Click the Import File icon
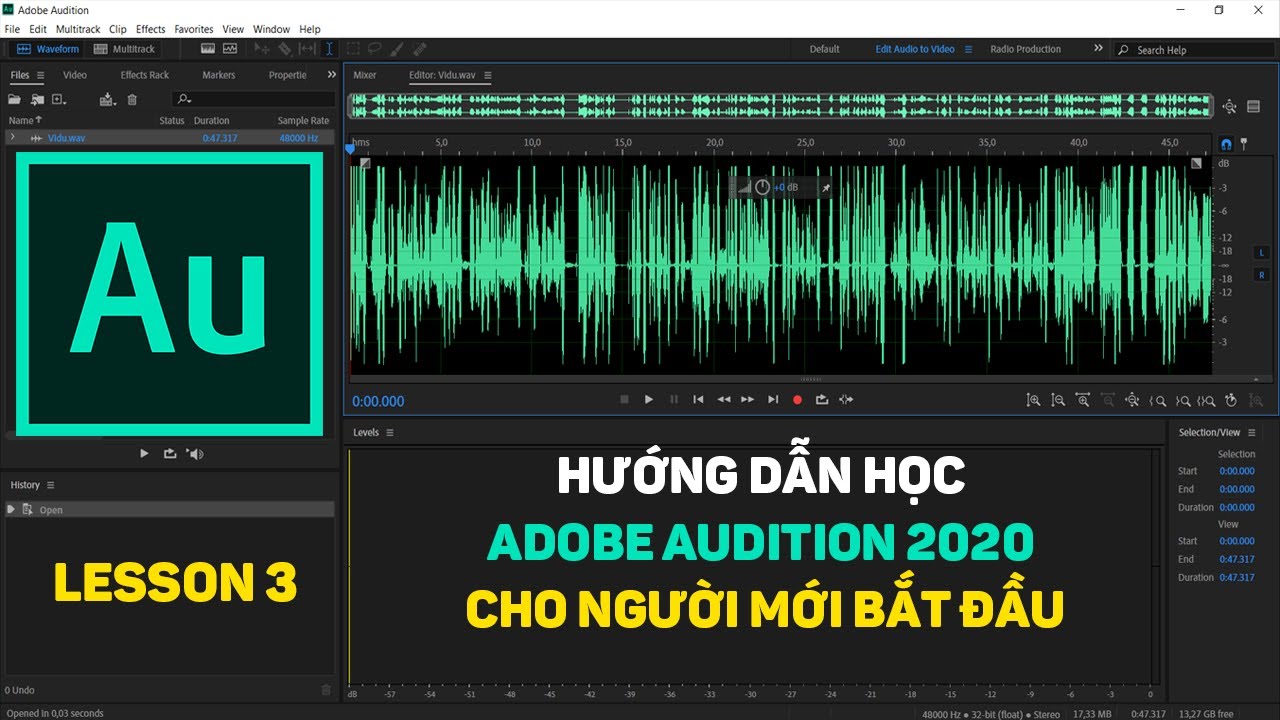The height and width of the screenshot is (720, 1280). tap(37, 99)
